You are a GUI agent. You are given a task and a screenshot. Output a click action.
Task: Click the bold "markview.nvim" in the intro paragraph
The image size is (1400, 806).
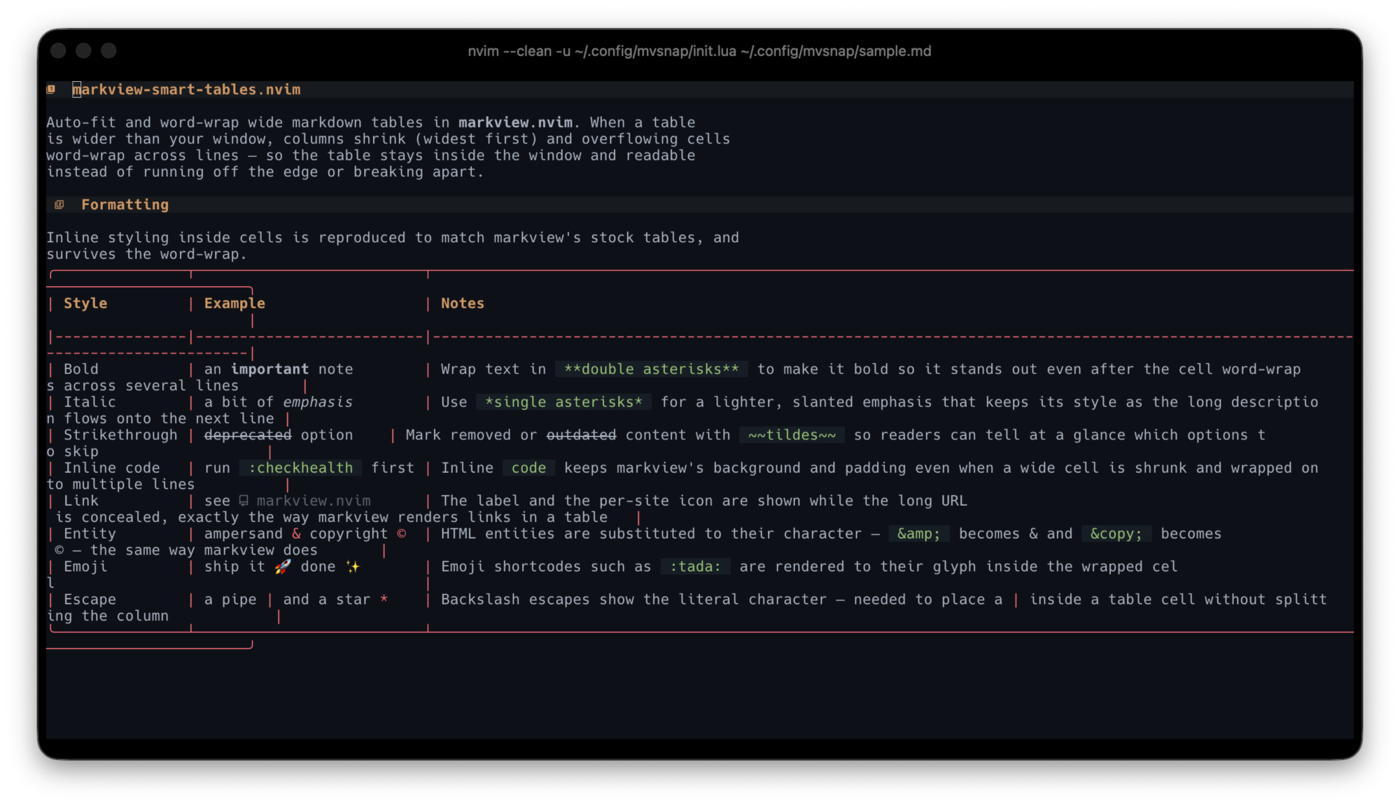pyautogui.click(x=515, y=123)
